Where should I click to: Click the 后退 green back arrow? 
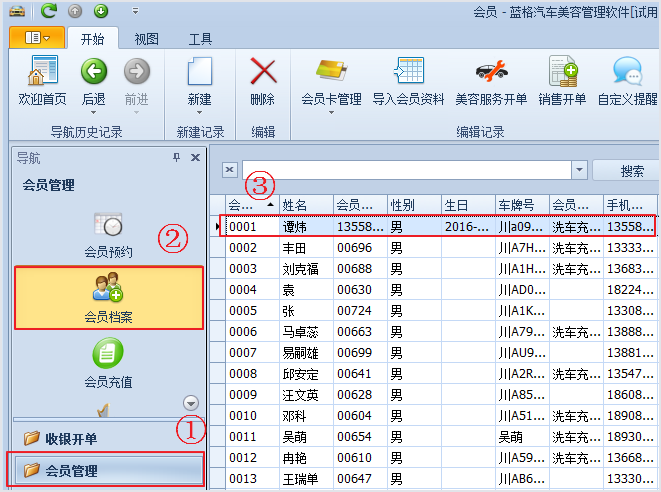click(93, 72)
